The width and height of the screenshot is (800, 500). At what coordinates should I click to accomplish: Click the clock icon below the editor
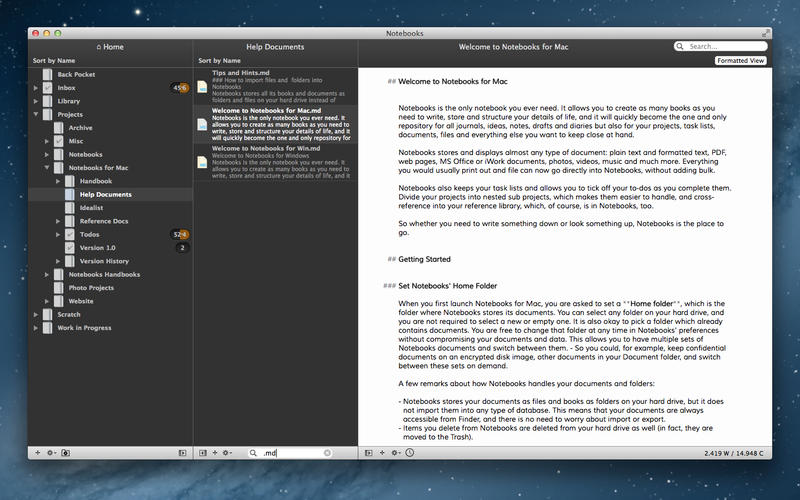[x=409, y=453]
